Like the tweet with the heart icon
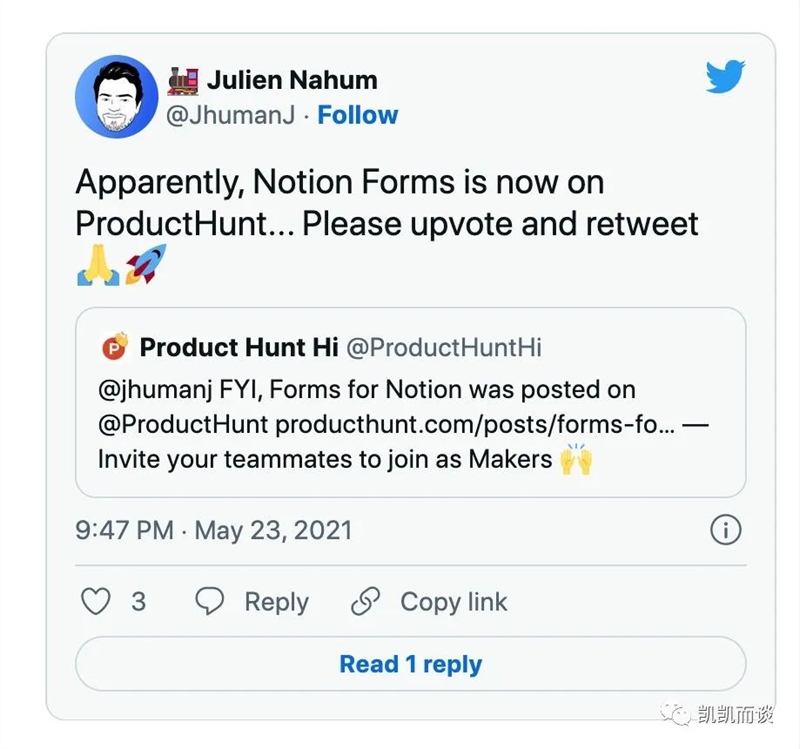Image resolution: width=800 pixels, height=749 pixels. pos(96,601)
